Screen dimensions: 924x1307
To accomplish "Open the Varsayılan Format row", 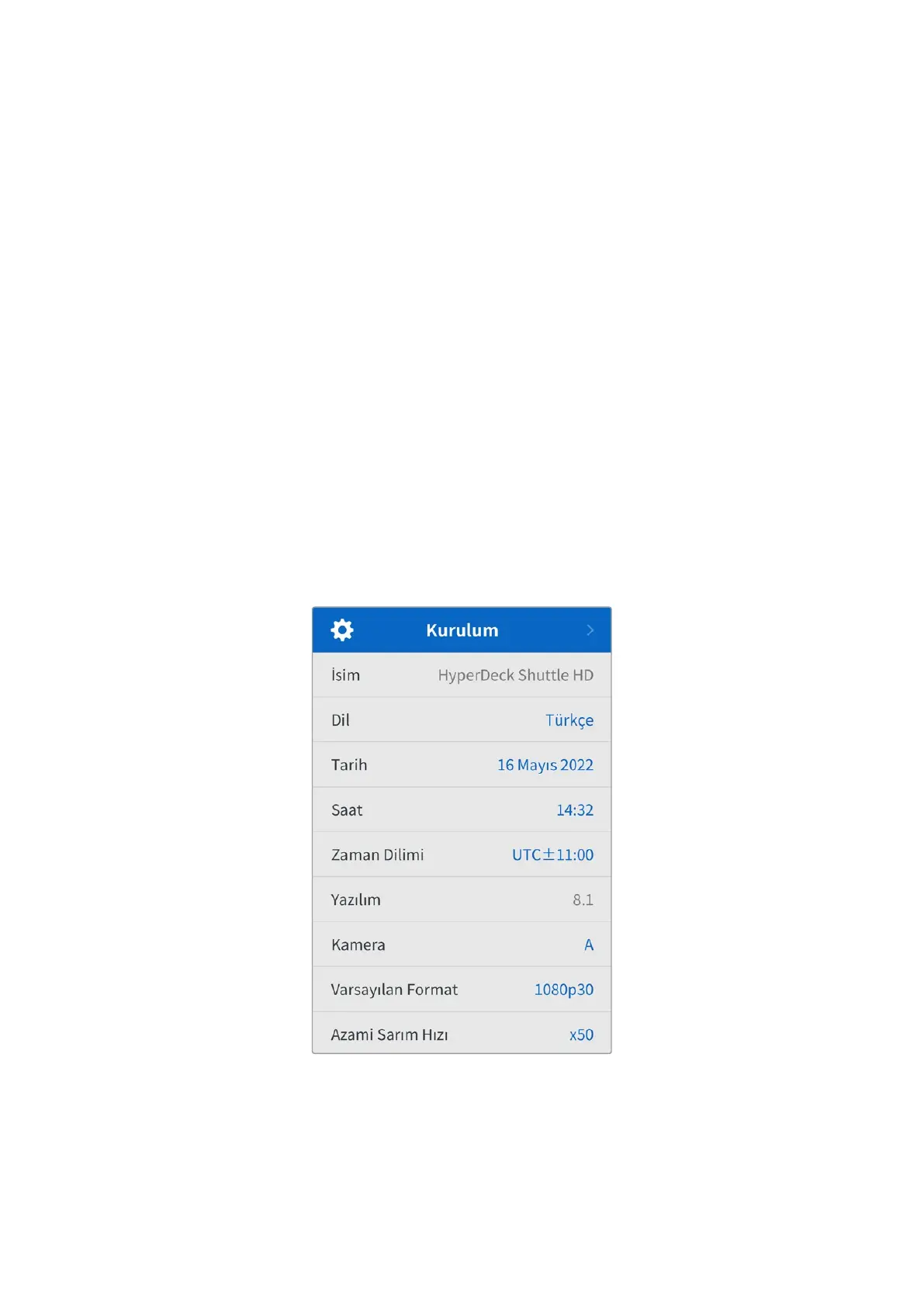I will point(462,990).
